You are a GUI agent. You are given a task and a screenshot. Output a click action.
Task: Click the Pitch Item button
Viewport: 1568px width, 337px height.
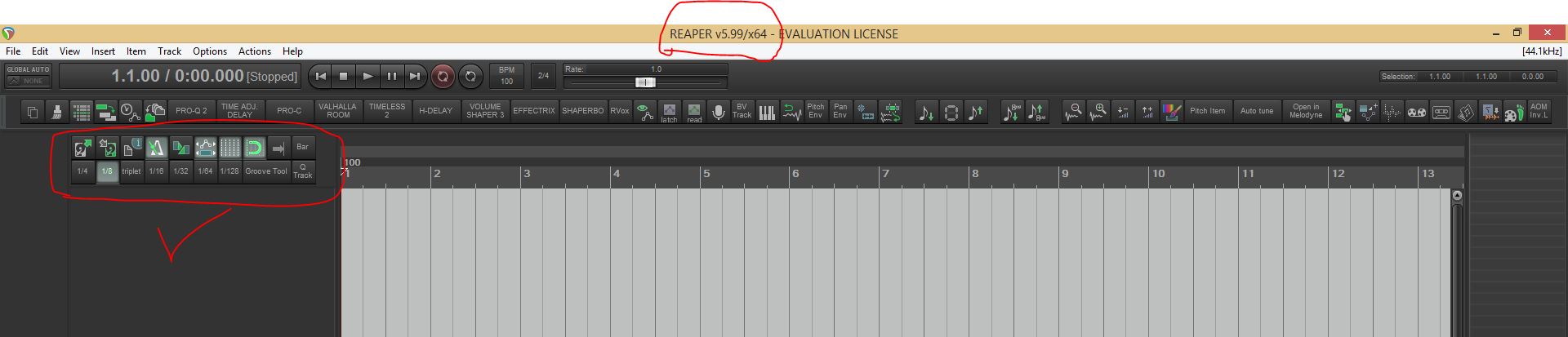tap(1207, 111)
